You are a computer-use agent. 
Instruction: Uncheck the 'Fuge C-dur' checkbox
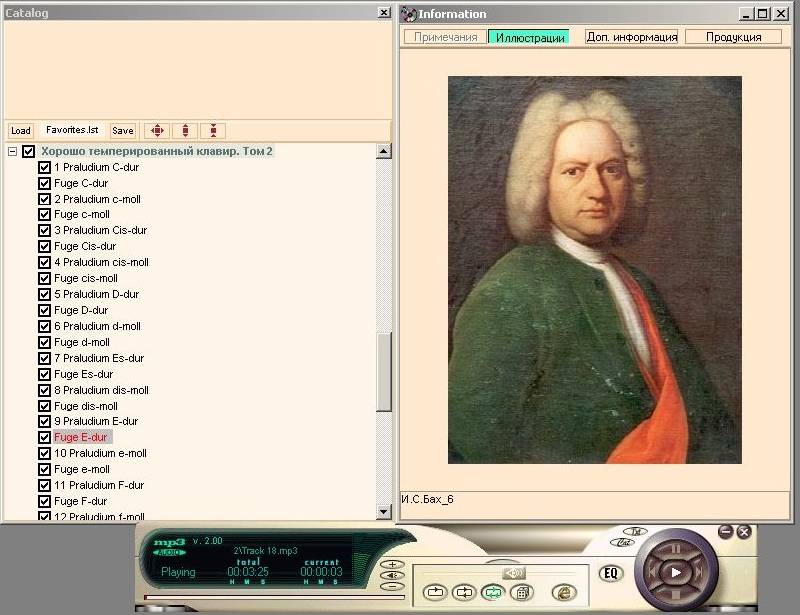(x=44, y=183)
